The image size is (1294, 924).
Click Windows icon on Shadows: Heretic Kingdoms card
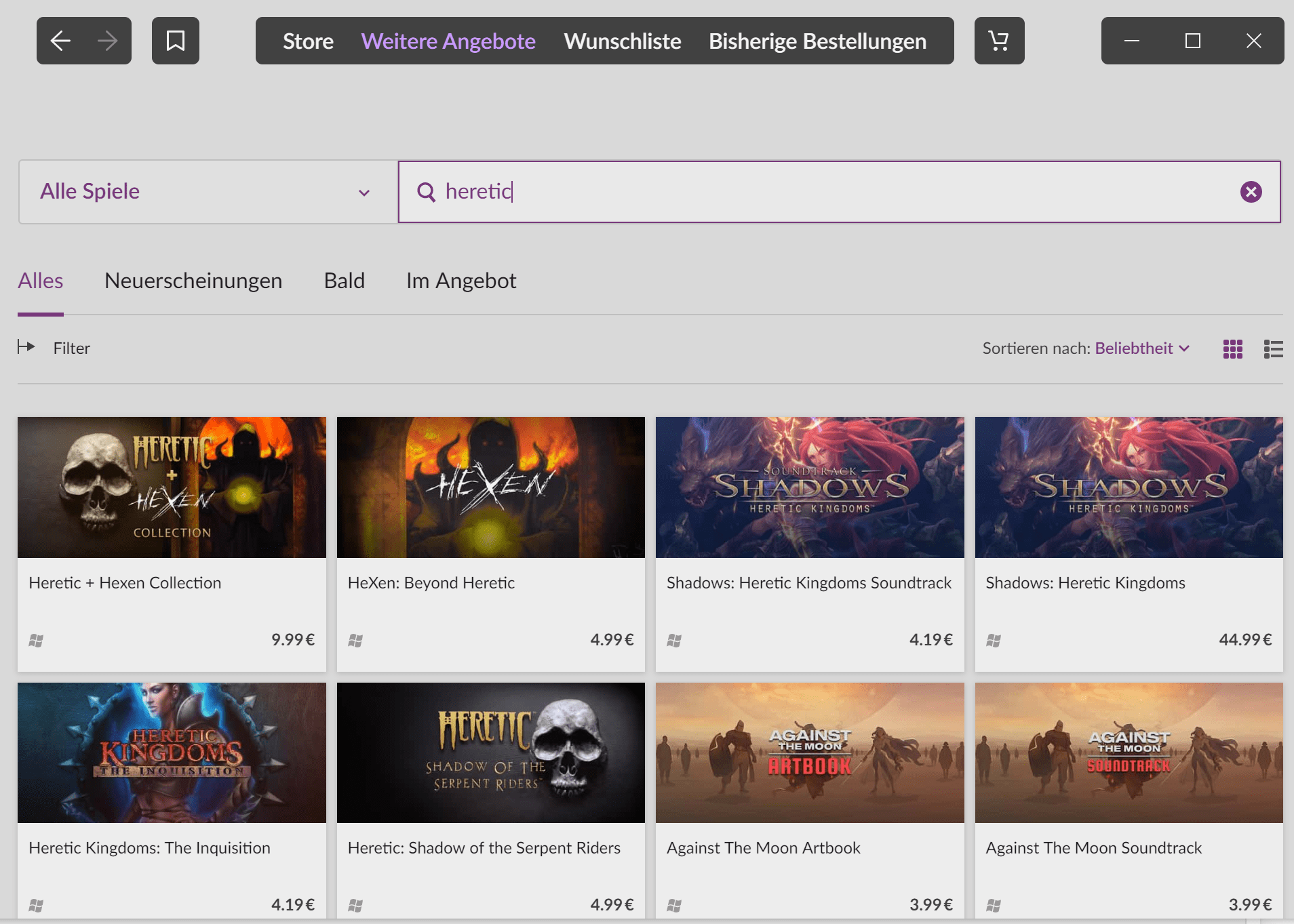[x=994, y=640]
